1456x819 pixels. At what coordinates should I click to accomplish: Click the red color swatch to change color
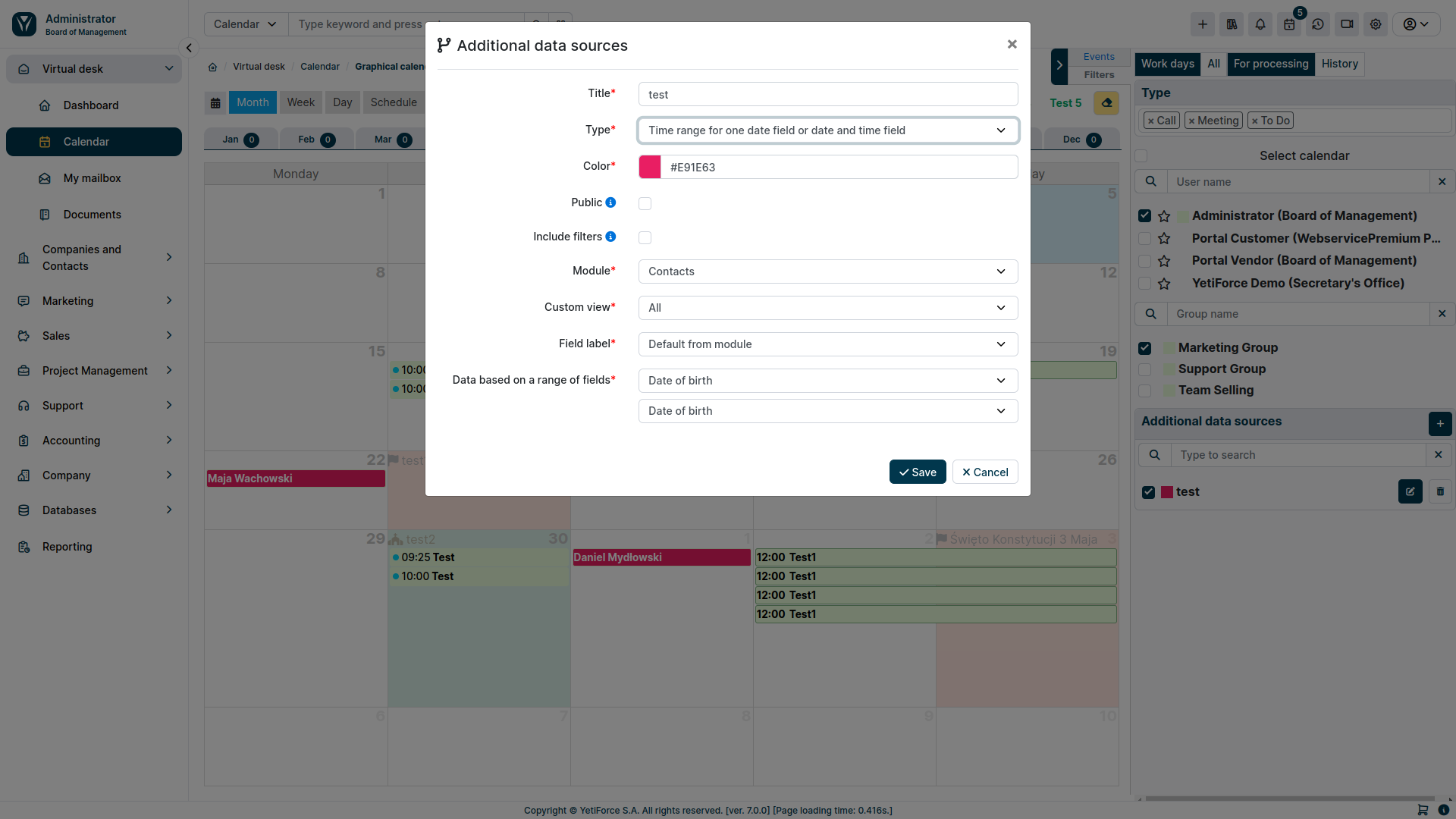tap(649, 166)
